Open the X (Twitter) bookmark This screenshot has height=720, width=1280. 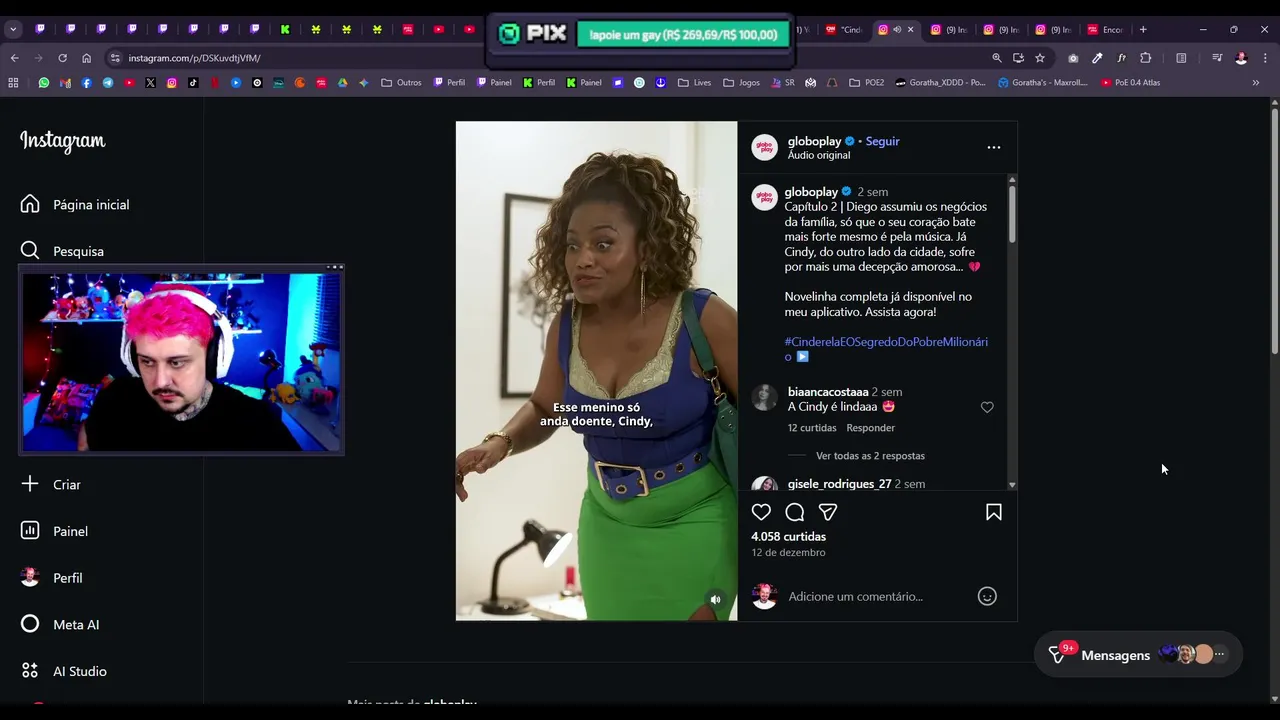tap(150, 83)
